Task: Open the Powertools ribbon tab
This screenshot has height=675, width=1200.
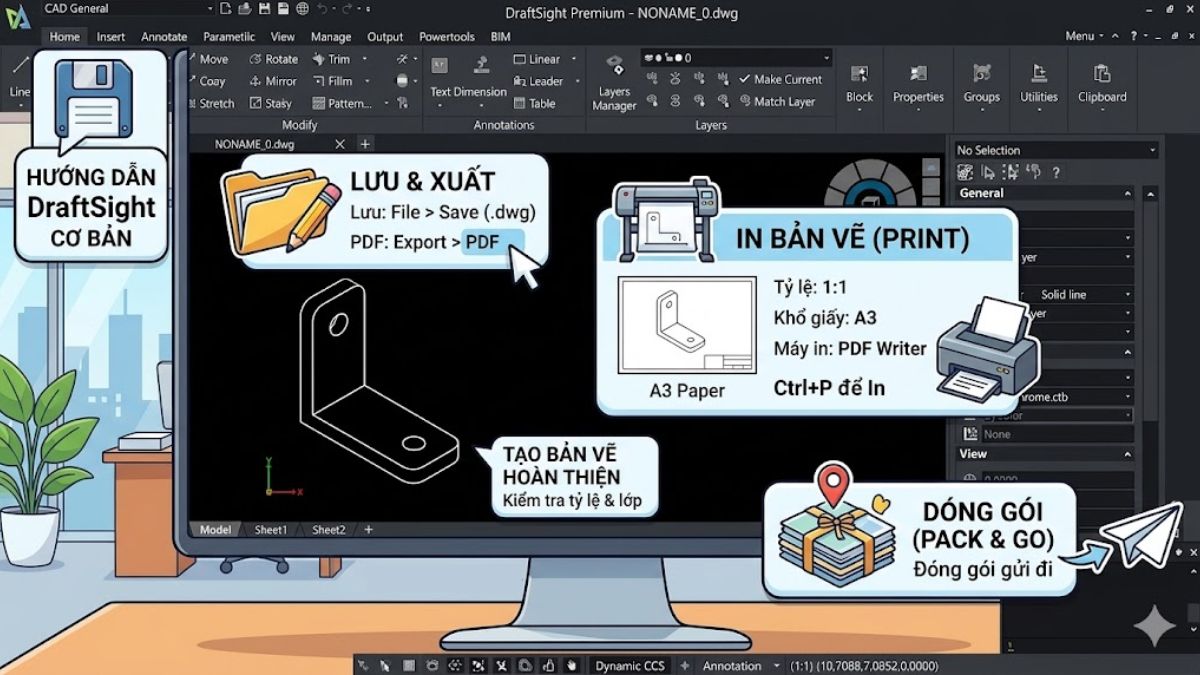Action: tap(447, 37)
